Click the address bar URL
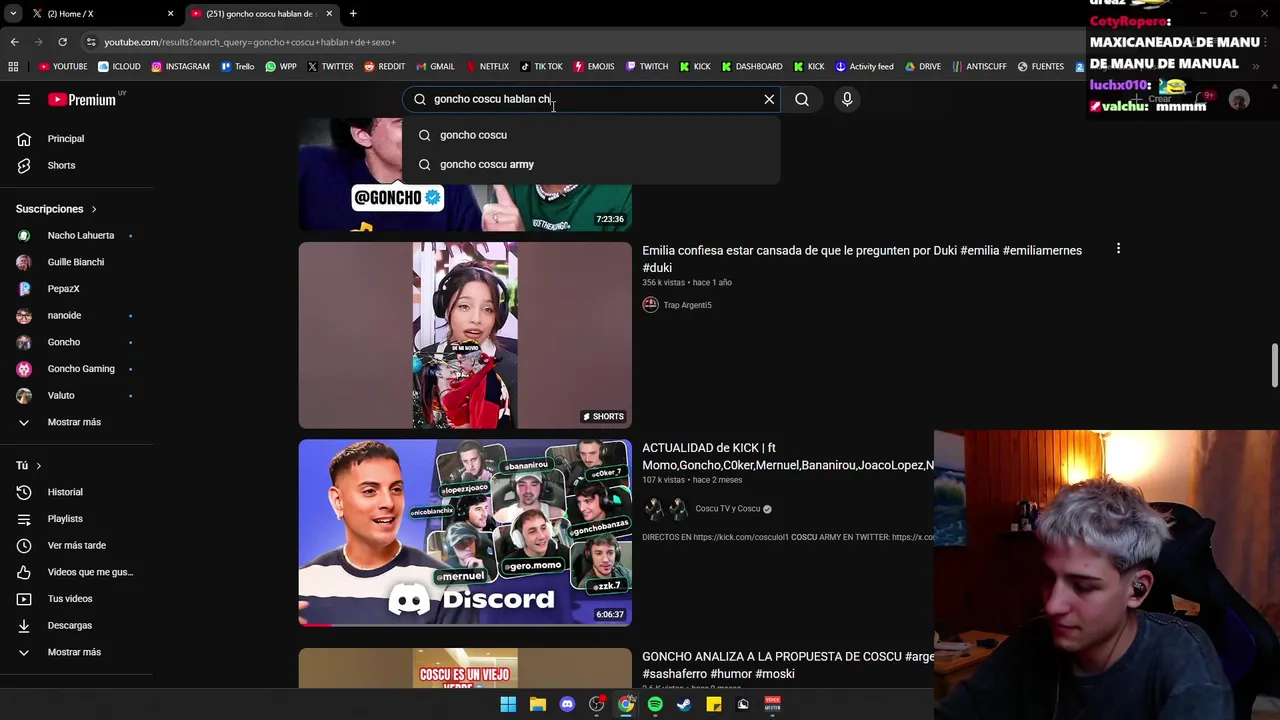1280x720 pixels. 250,42
